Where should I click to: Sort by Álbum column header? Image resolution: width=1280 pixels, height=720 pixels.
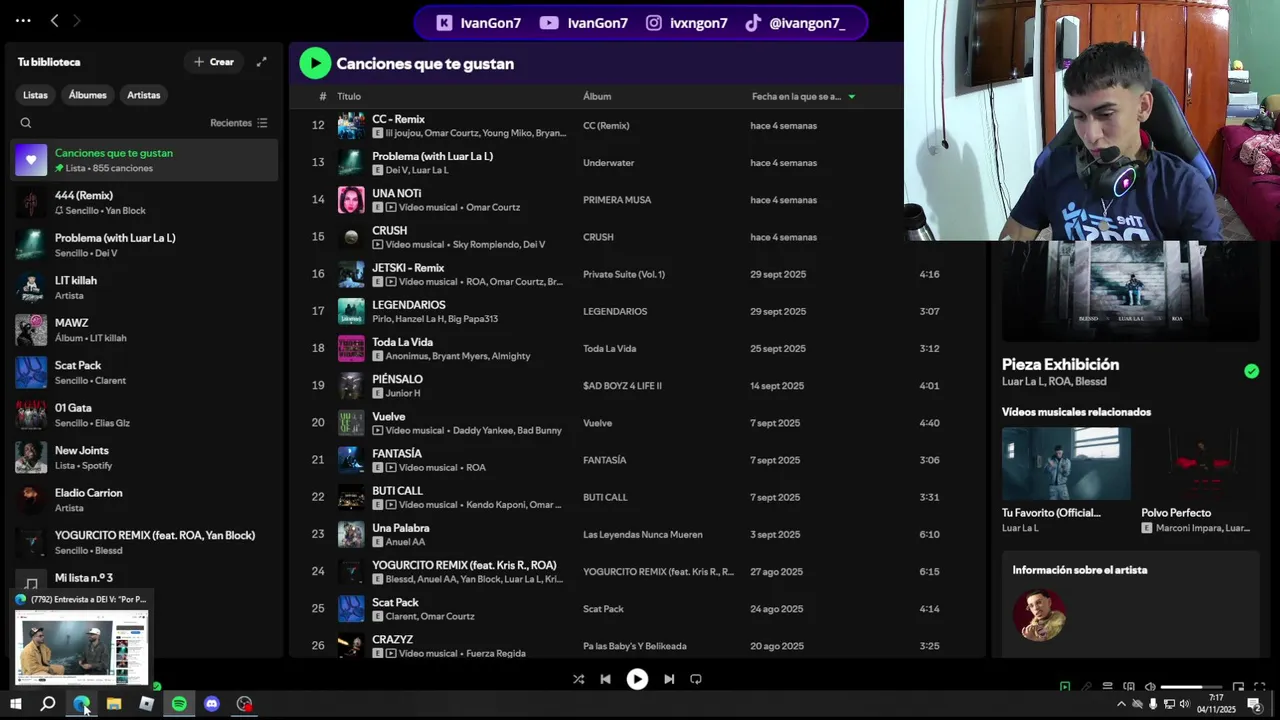[597, 97]
